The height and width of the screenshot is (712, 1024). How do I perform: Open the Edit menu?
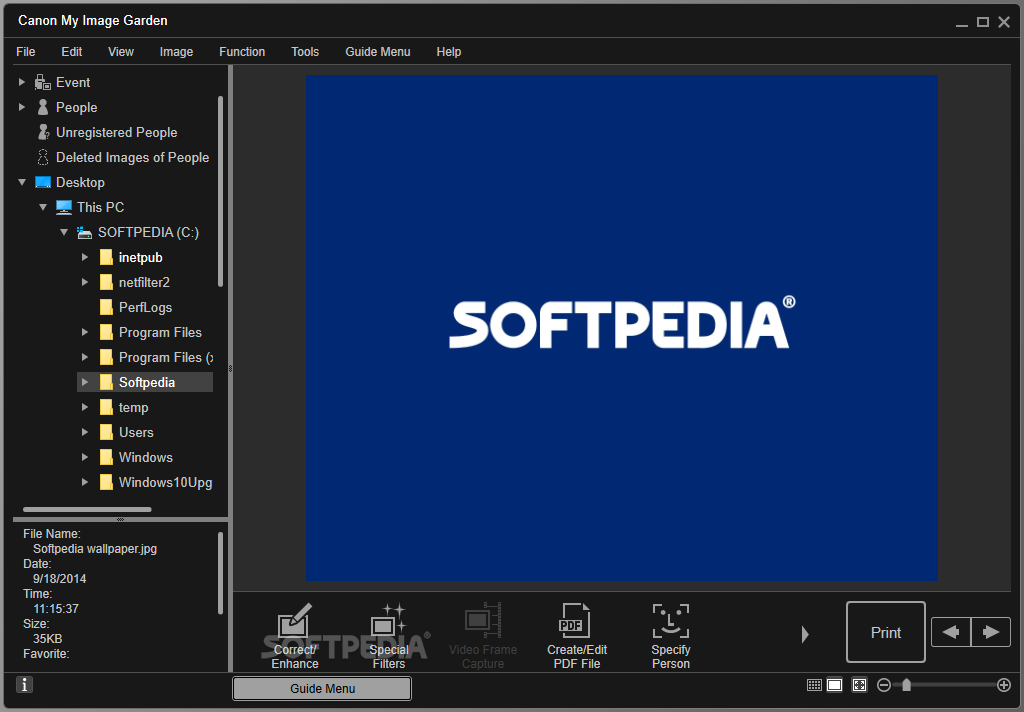[72, 52]
